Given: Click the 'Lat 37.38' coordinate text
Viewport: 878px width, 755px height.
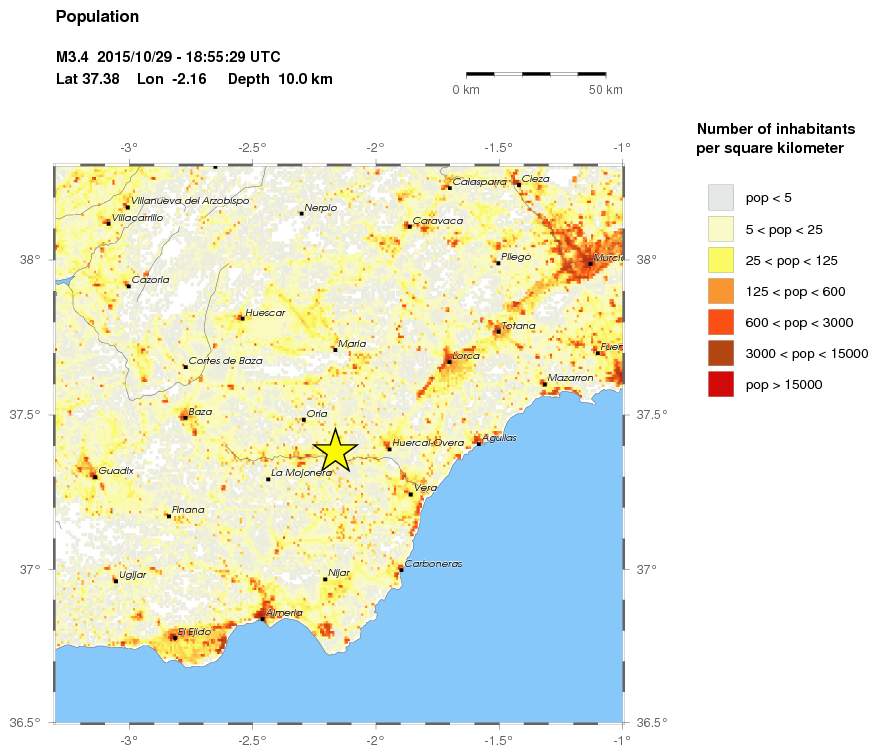Looking at the screenshot, I should coord(88,79).
